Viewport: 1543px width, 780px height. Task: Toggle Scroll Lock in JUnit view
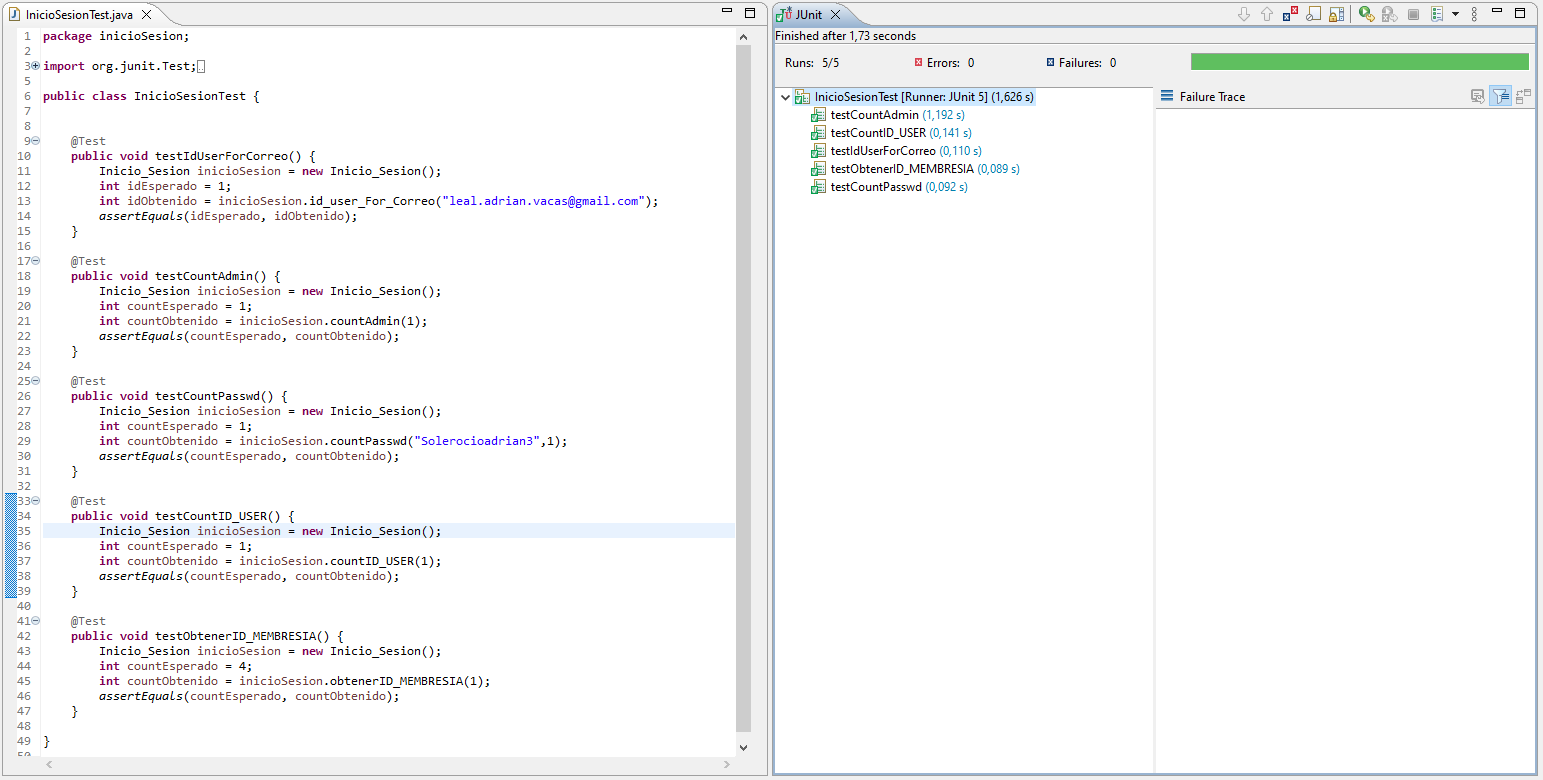(x=1336, y=14)
